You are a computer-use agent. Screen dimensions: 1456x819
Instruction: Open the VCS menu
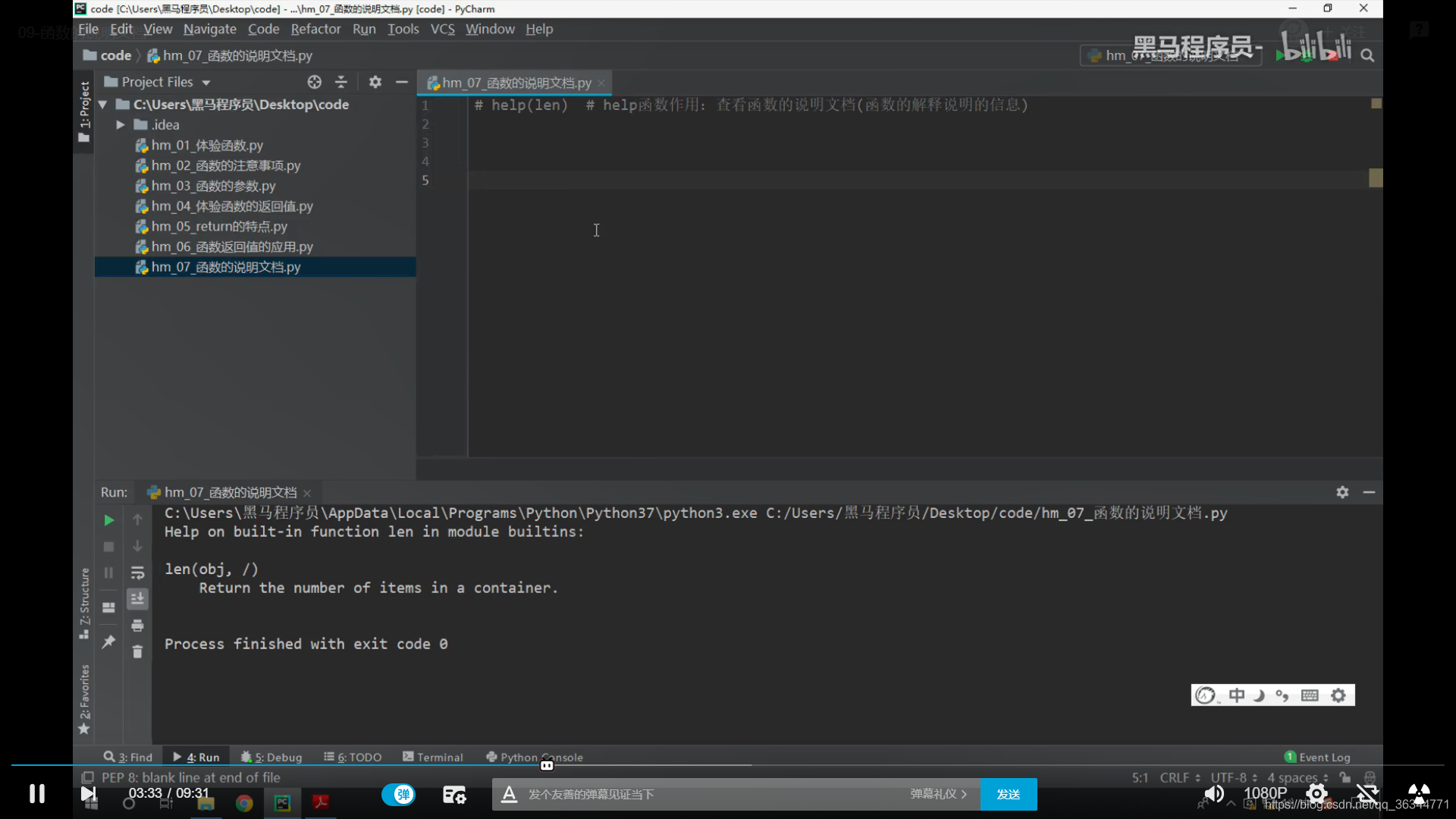(x=443, y=29)
